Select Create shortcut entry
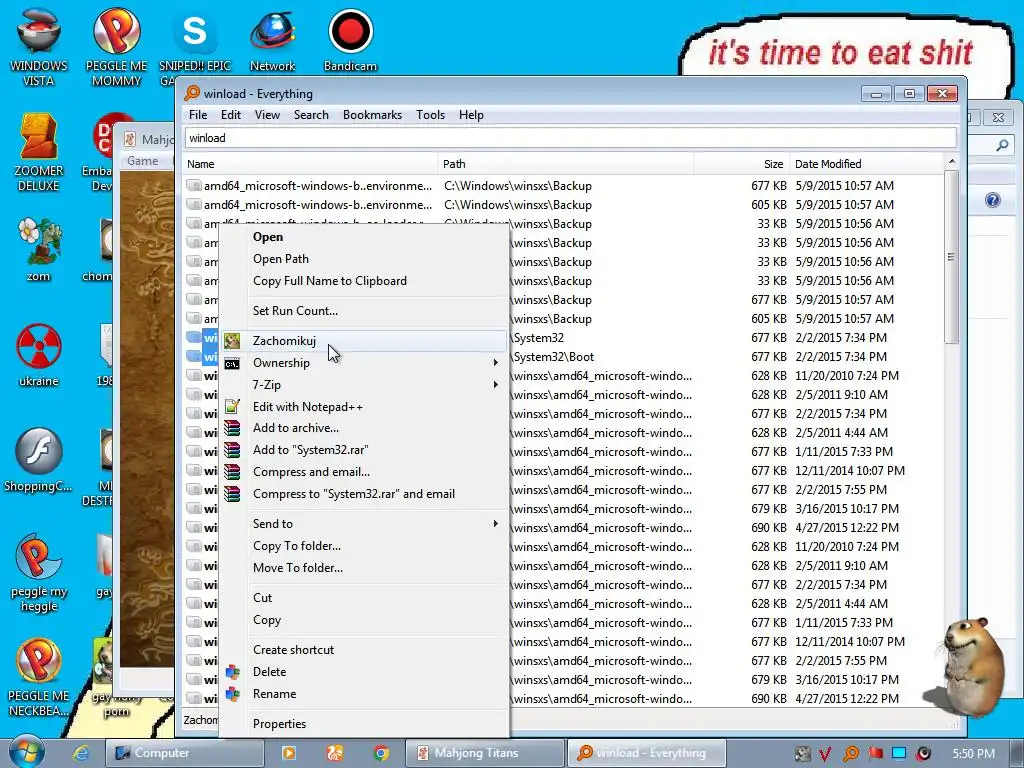1024x768 pixels. [363, 650]
